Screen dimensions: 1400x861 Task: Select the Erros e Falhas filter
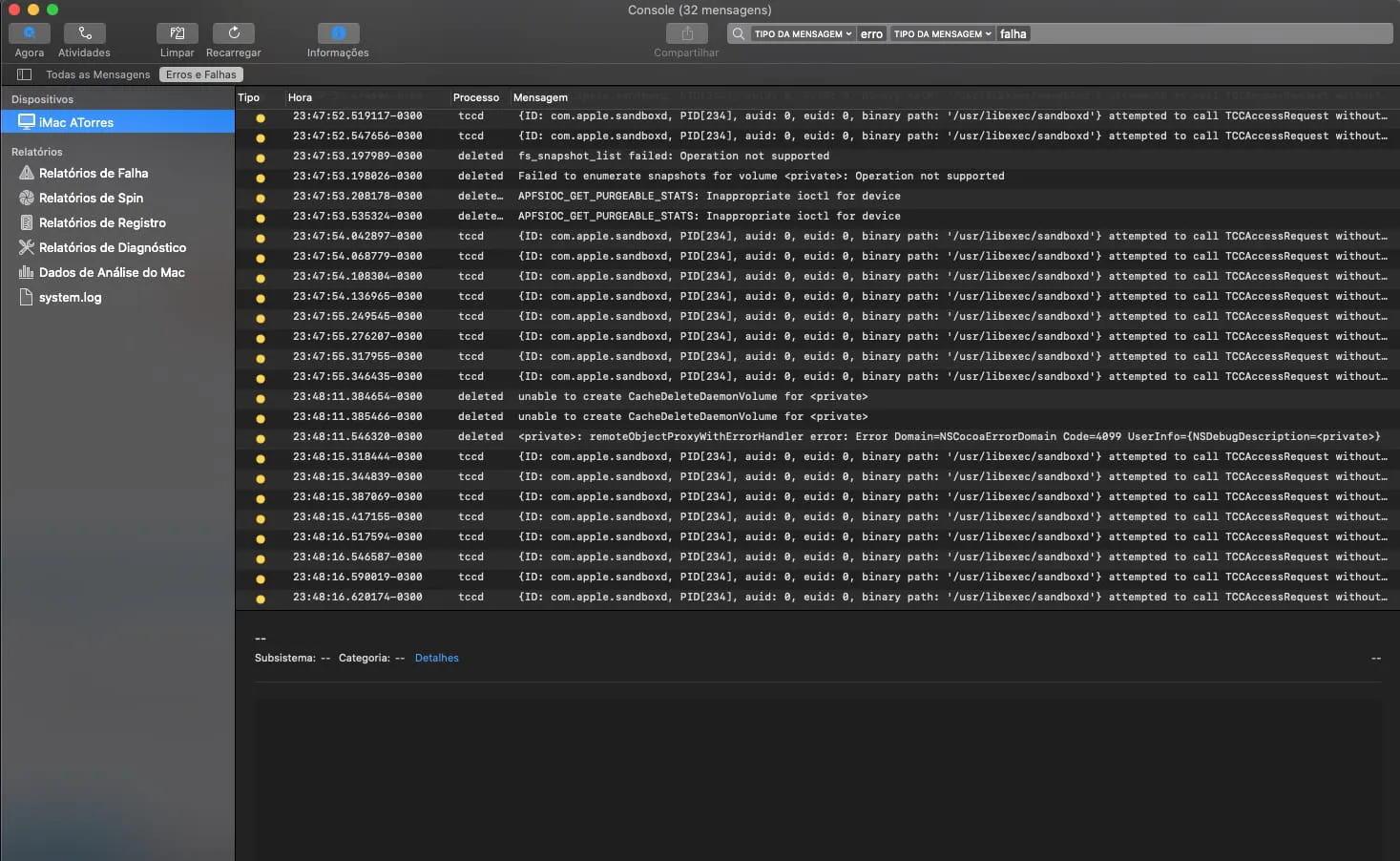click(x=200, y=74)
